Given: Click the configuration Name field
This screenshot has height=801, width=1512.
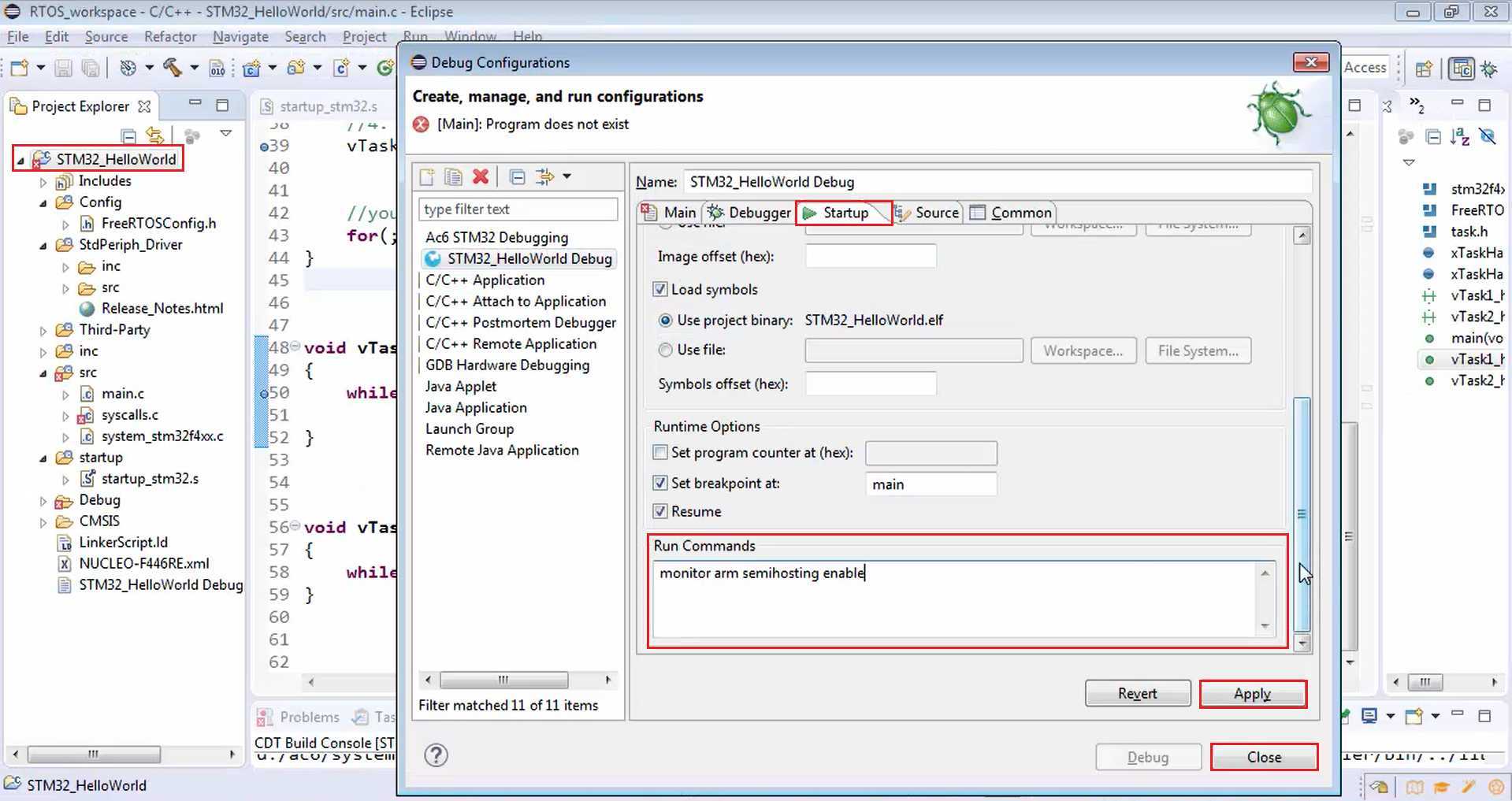Looking at the screenshot, I should (997, 182).
